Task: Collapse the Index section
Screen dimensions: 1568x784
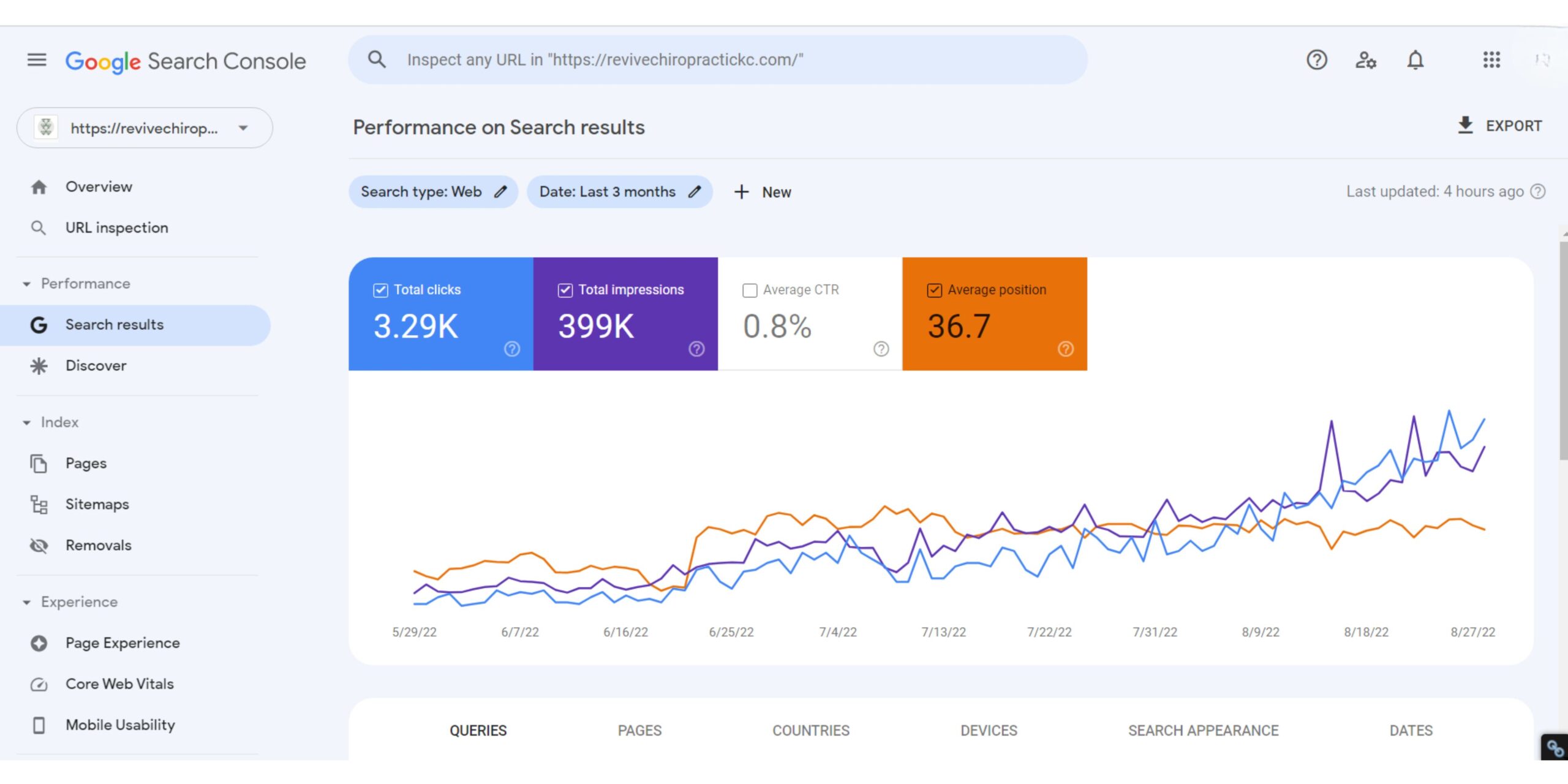Action: click(26, 423)
